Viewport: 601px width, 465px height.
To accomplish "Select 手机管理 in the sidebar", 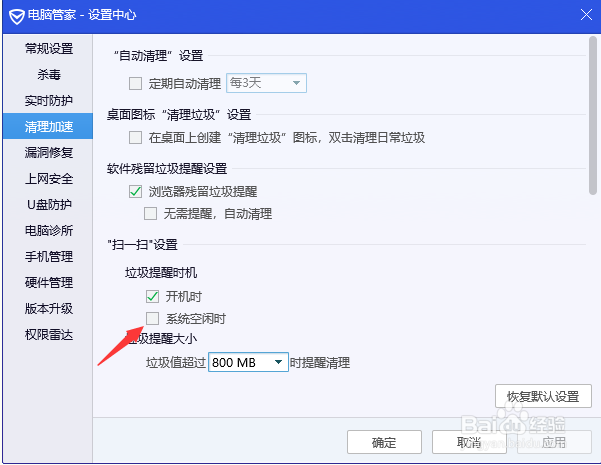I will [49, 256].
